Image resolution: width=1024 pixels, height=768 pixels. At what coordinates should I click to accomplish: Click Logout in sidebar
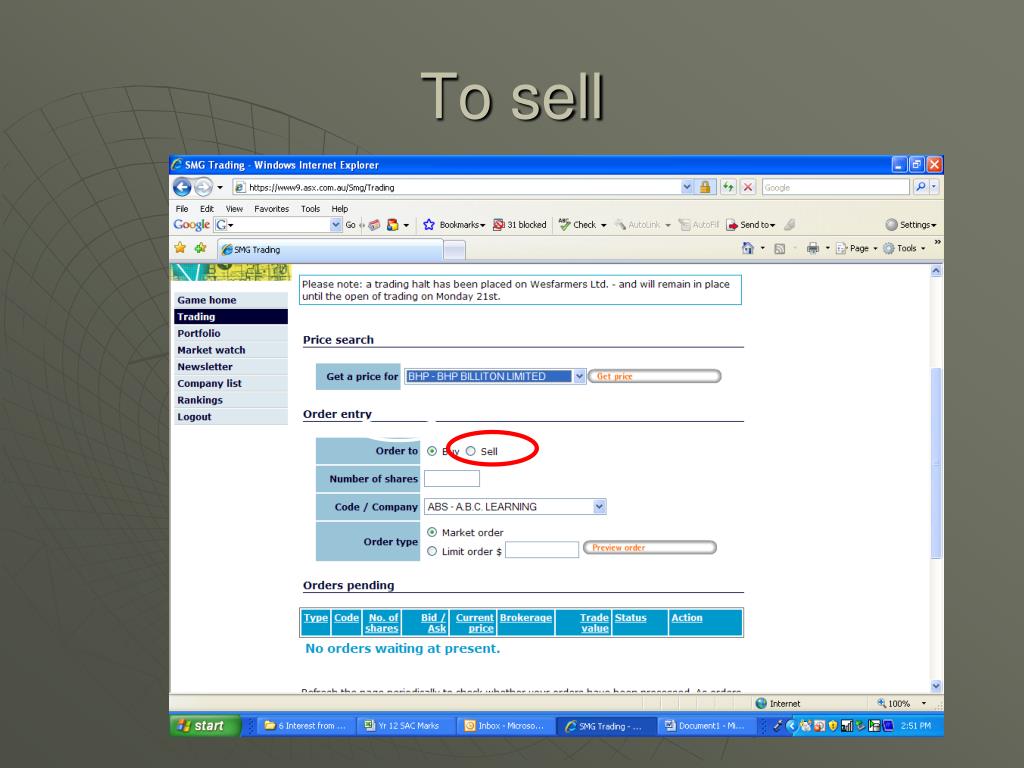pos(231,417)
